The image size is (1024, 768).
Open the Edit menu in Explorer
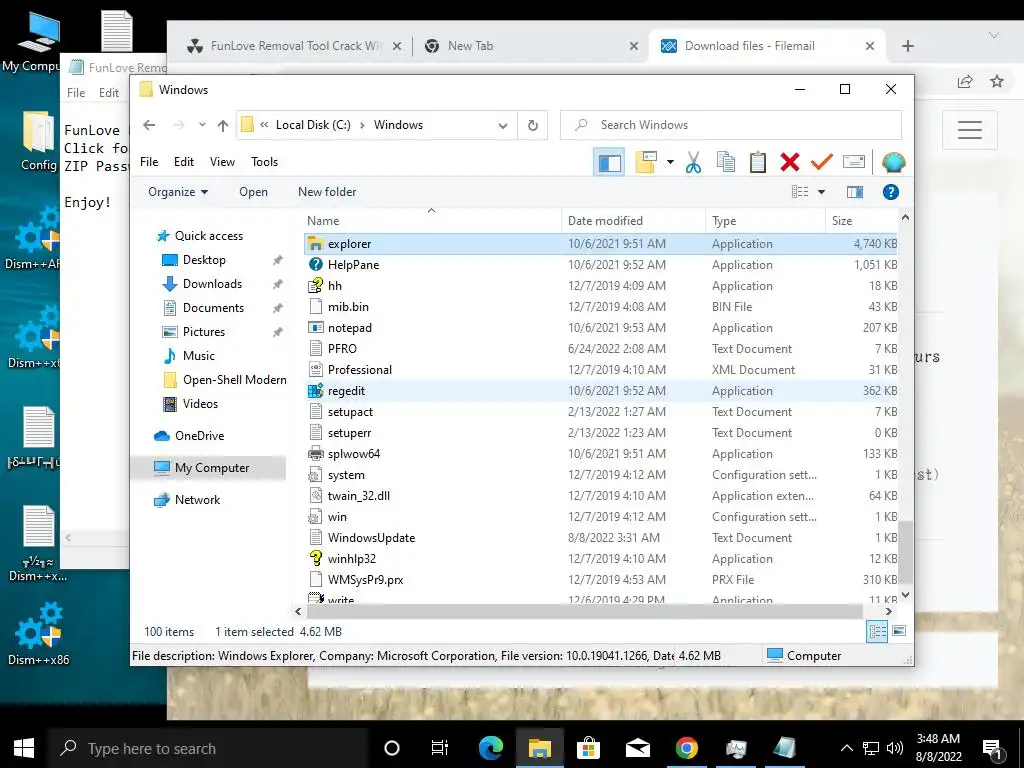(184, 162)
